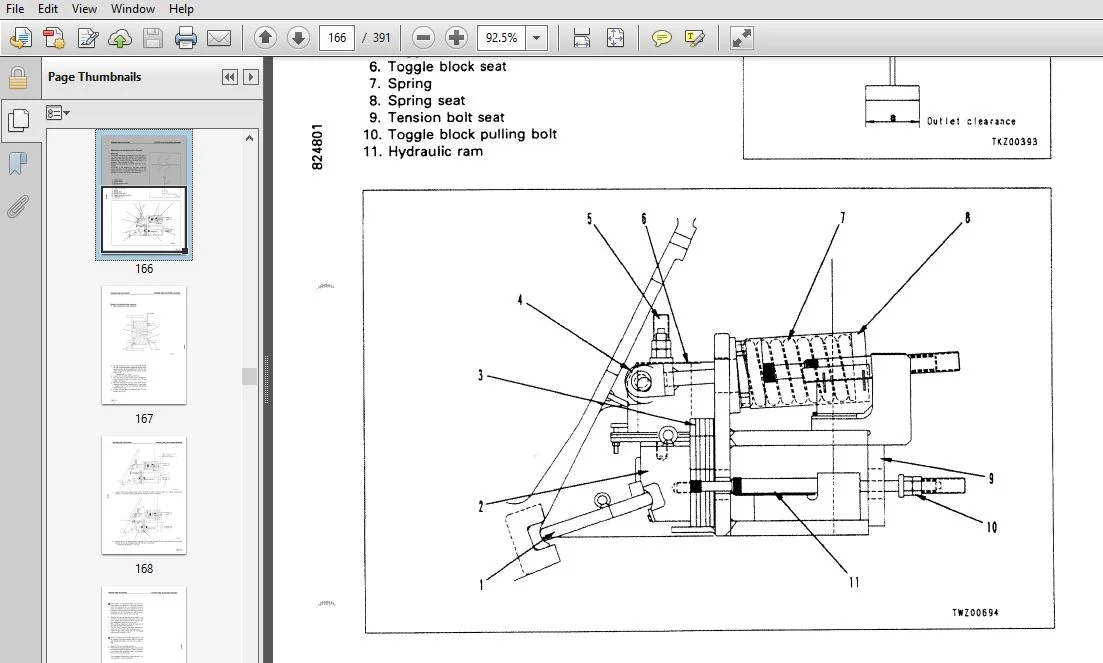
Task: Expand the thumbnails panel with right arrow
Action: [250, 77]
